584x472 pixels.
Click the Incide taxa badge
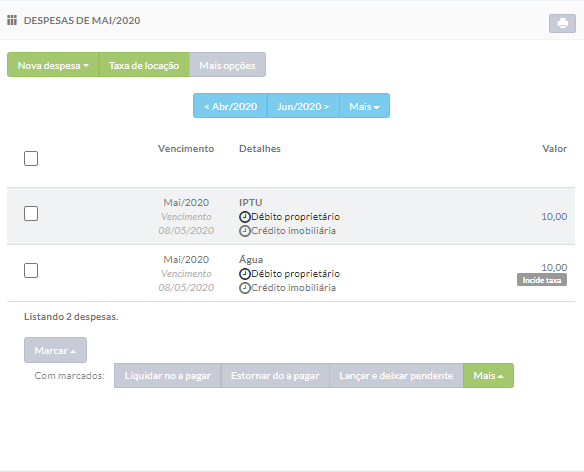pyautogui.click(x=542, y=280)
